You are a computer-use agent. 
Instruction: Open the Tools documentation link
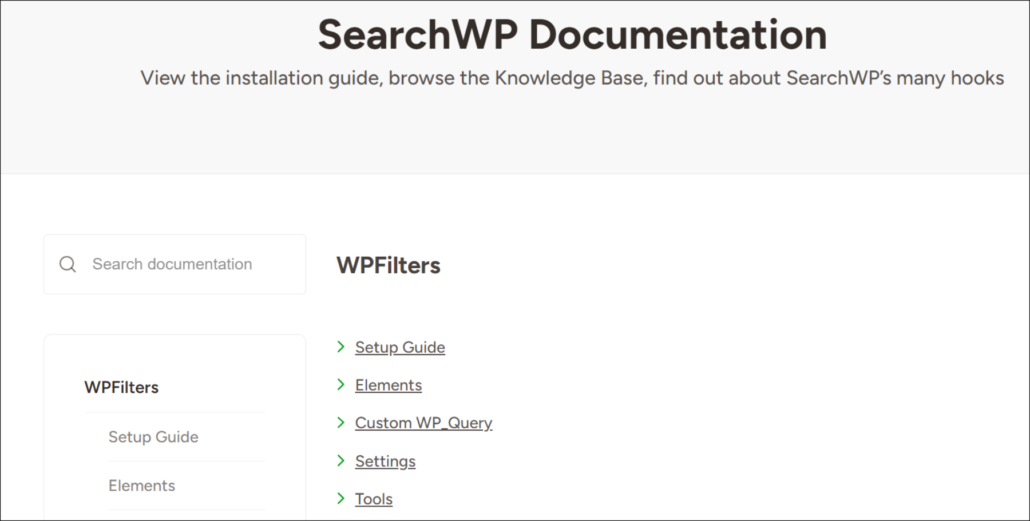(x=374, y=499)
